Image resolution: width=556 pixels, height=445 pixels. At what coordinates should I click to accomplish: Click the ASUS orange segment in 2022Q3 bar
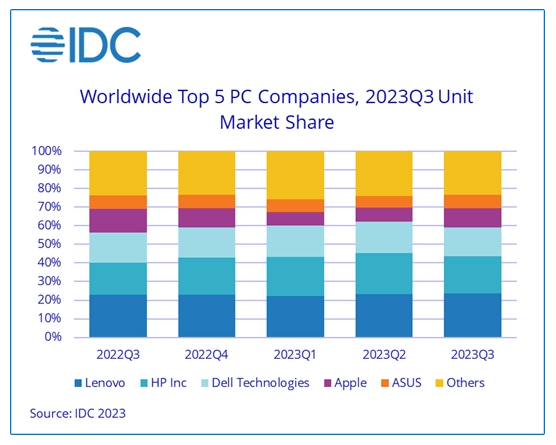tap(118, 202)
